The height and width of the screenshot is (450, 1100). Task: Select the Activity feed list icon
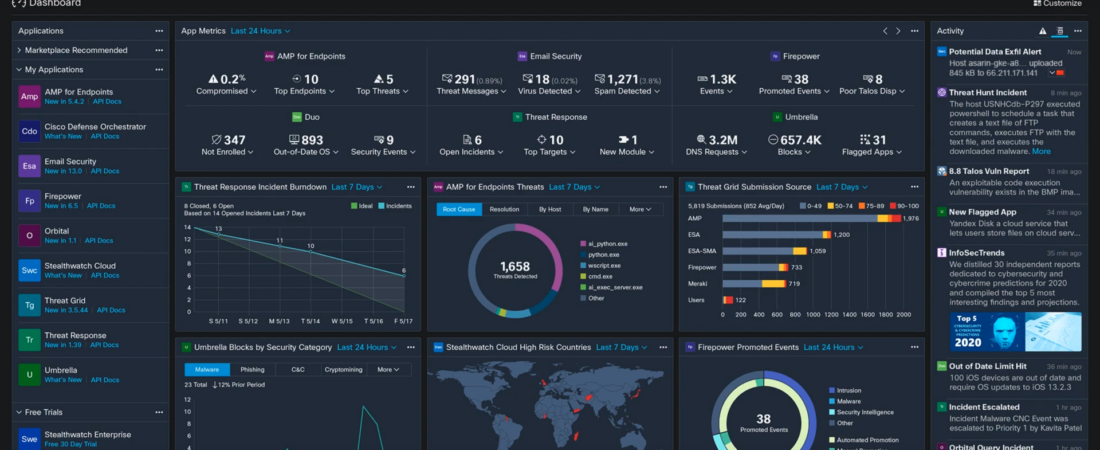pyautogui.click(x=1060, y=31)
